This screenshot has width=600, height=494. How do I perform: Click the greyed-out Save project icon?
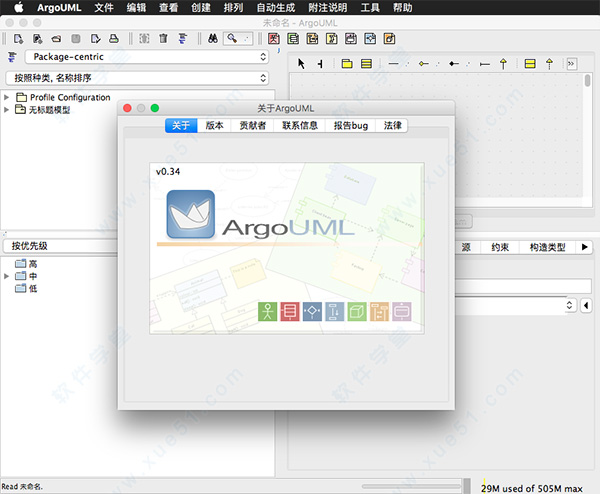(76, 39)
